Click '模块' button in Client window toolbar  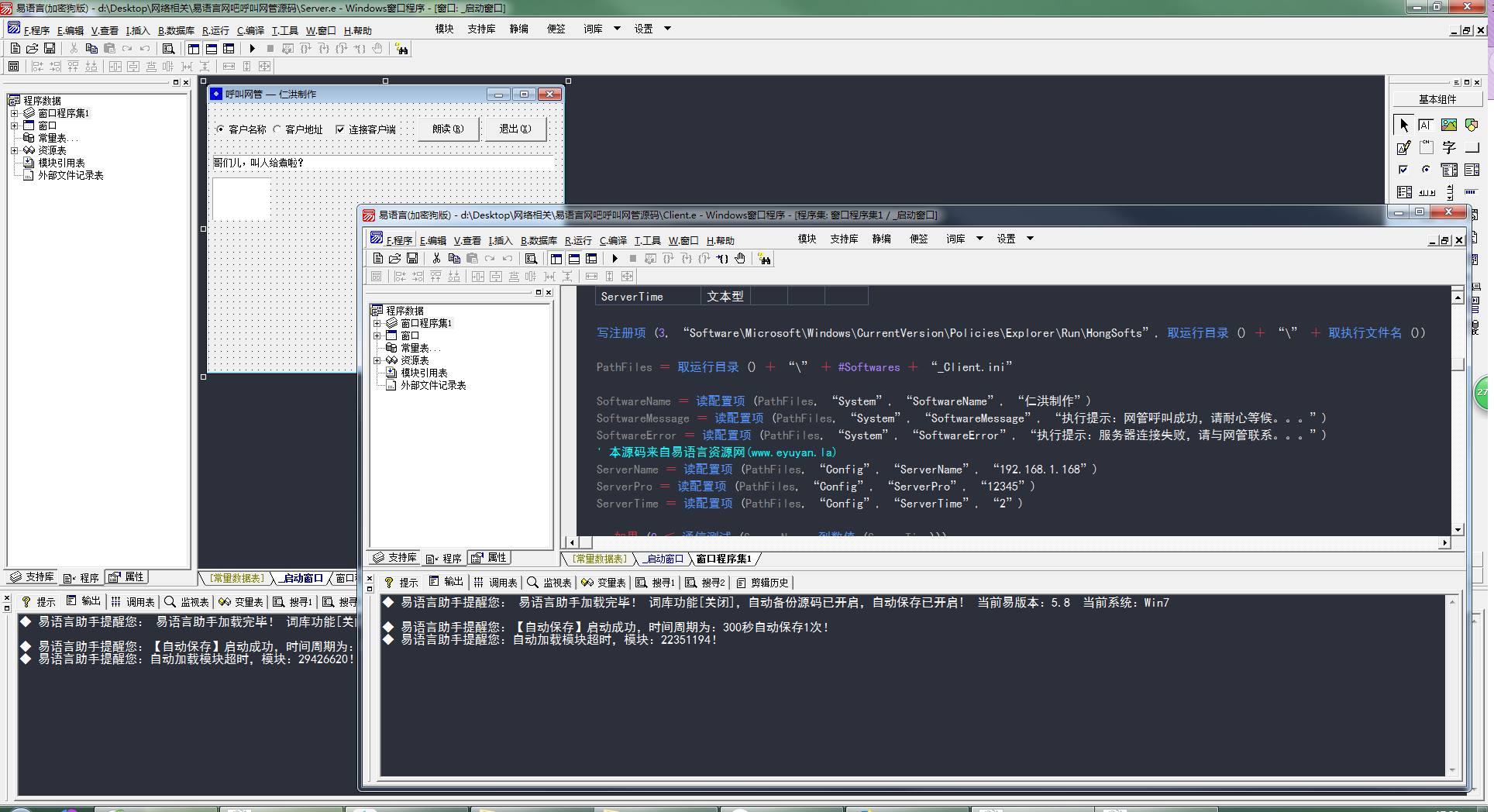807,239
